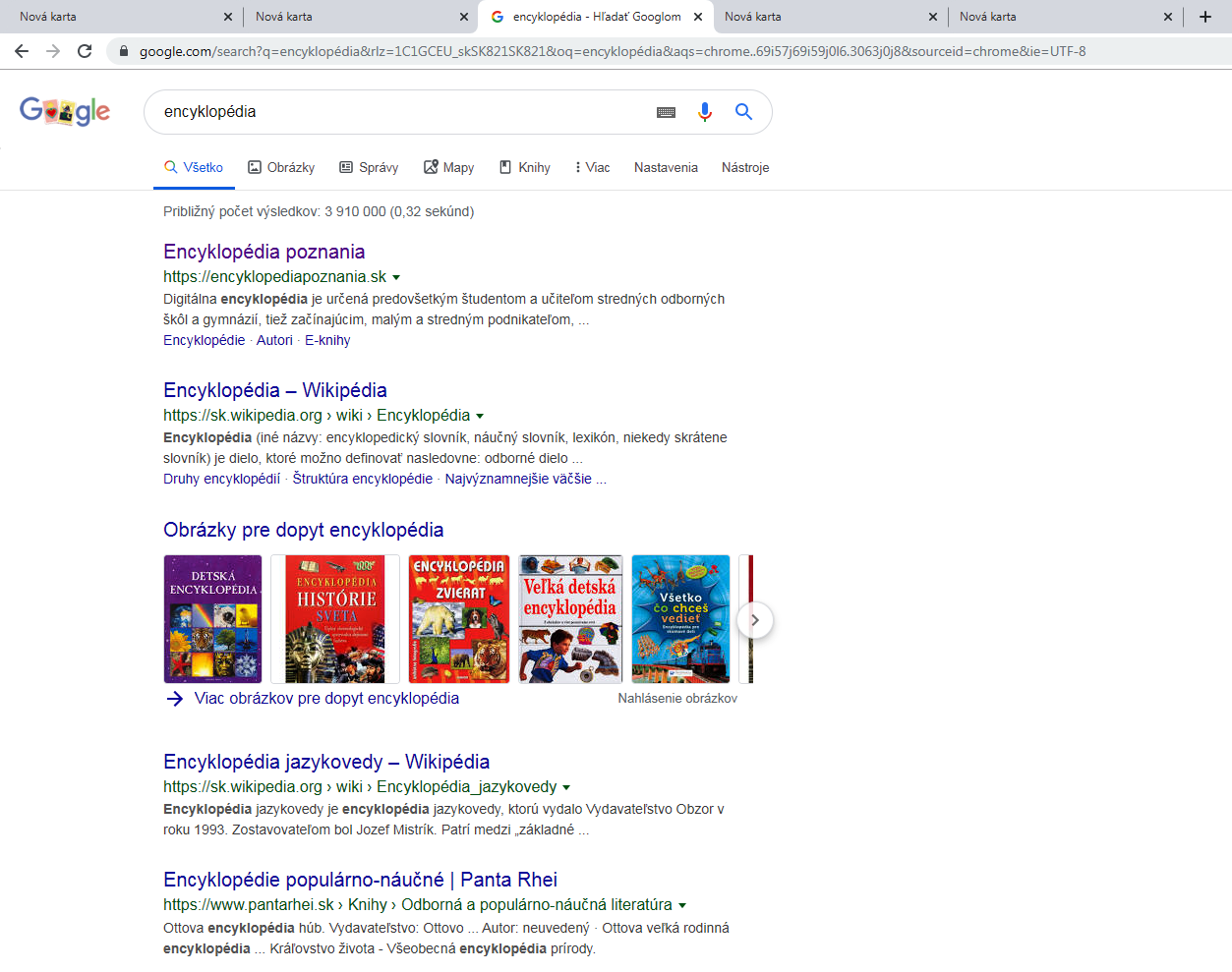Click the address bar URL
1232x972 pixels.
[613, 51]
